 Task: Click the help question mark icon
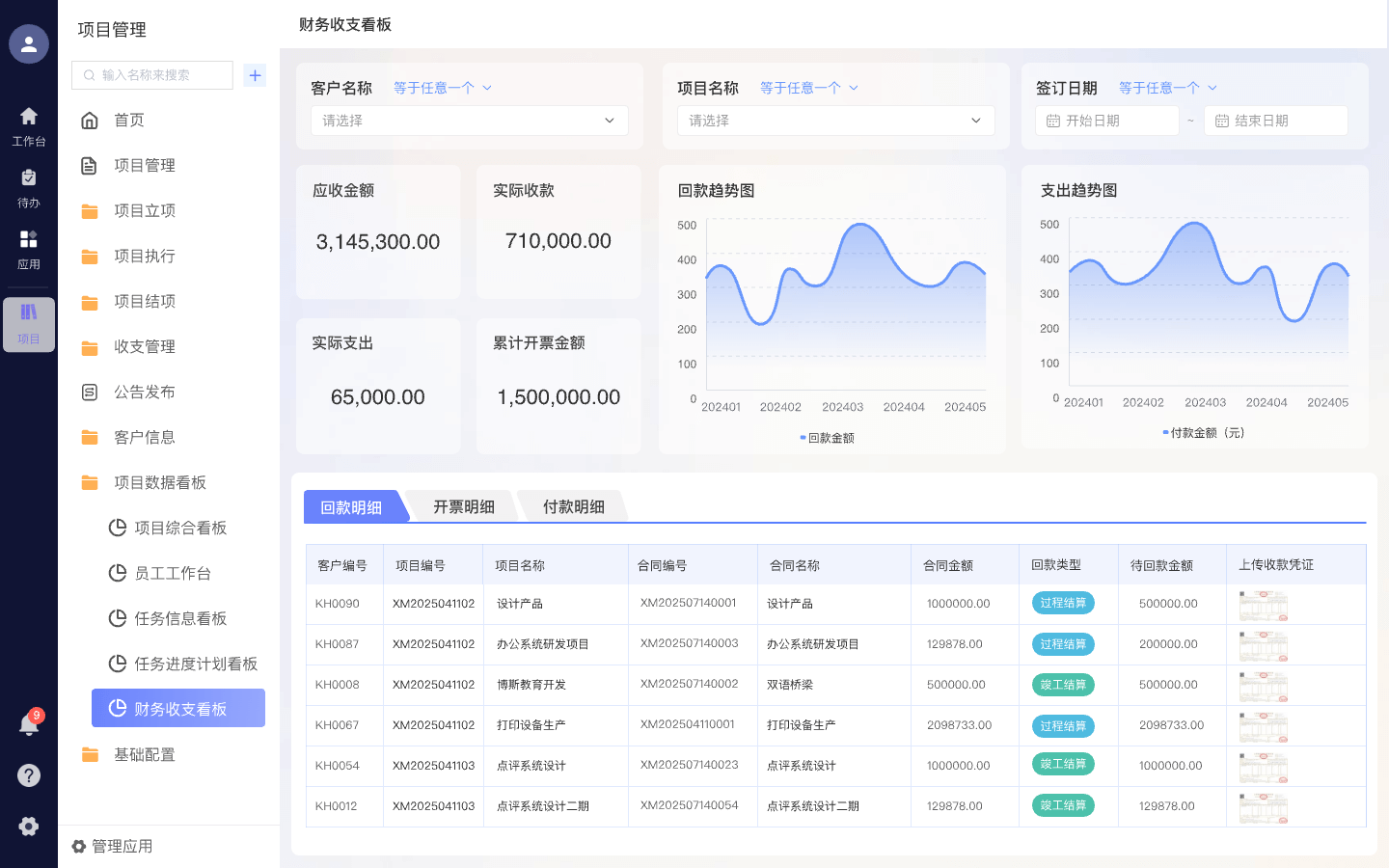(29, 775)
